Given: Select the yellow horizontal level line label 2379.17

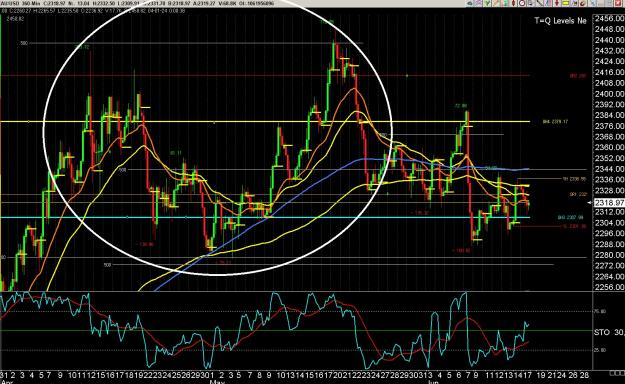Looking at the screenshot, I should point(555,122).
